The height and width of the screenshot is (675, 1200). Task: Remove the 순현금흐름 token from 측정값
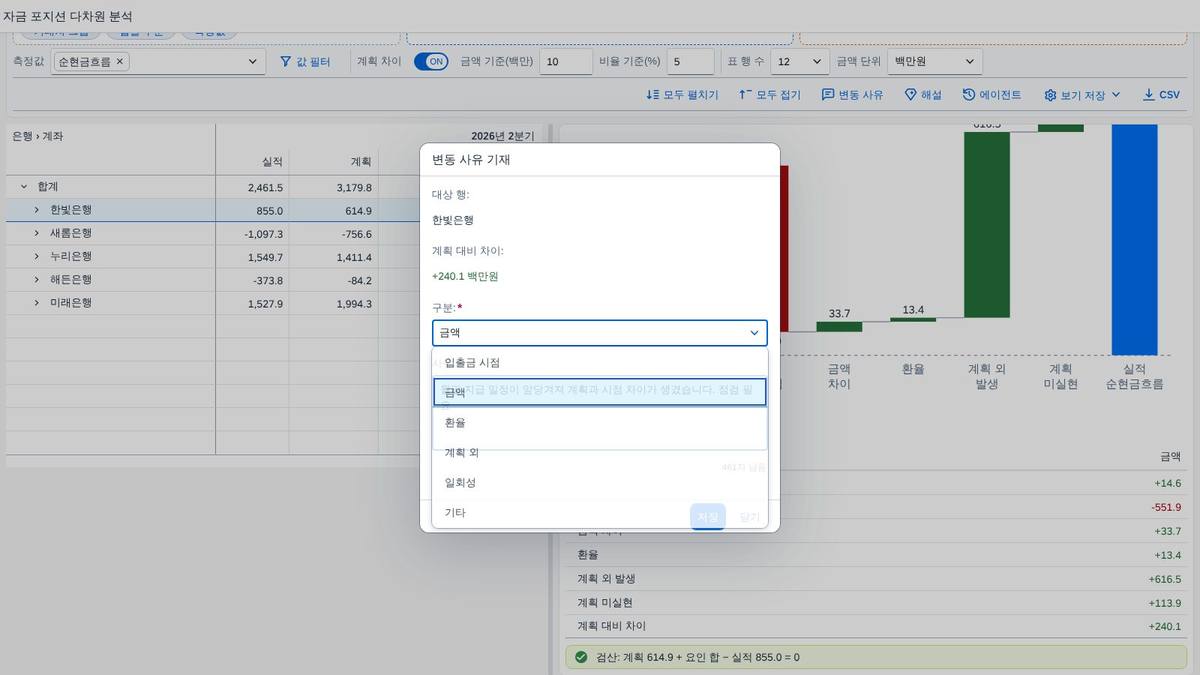click(x=120, y=62)
